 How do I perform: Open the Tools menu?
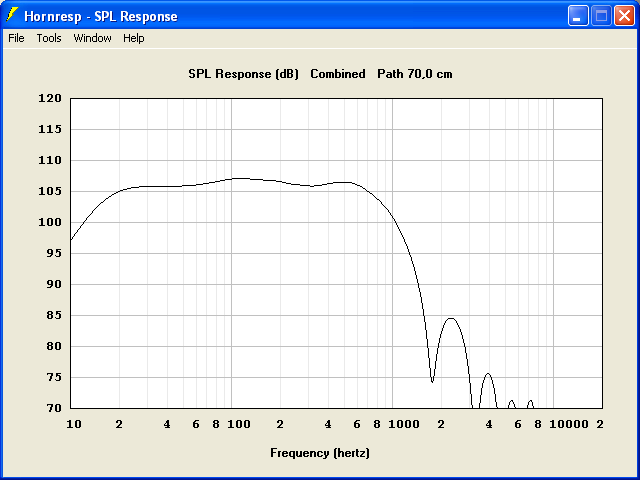pos(49,38)
